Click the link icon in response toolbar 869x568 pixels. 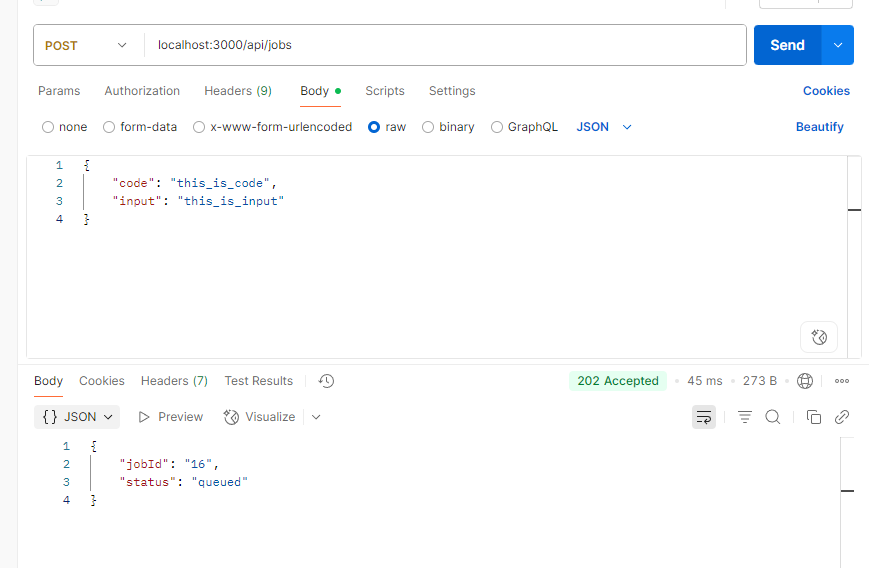coord(842,417)
